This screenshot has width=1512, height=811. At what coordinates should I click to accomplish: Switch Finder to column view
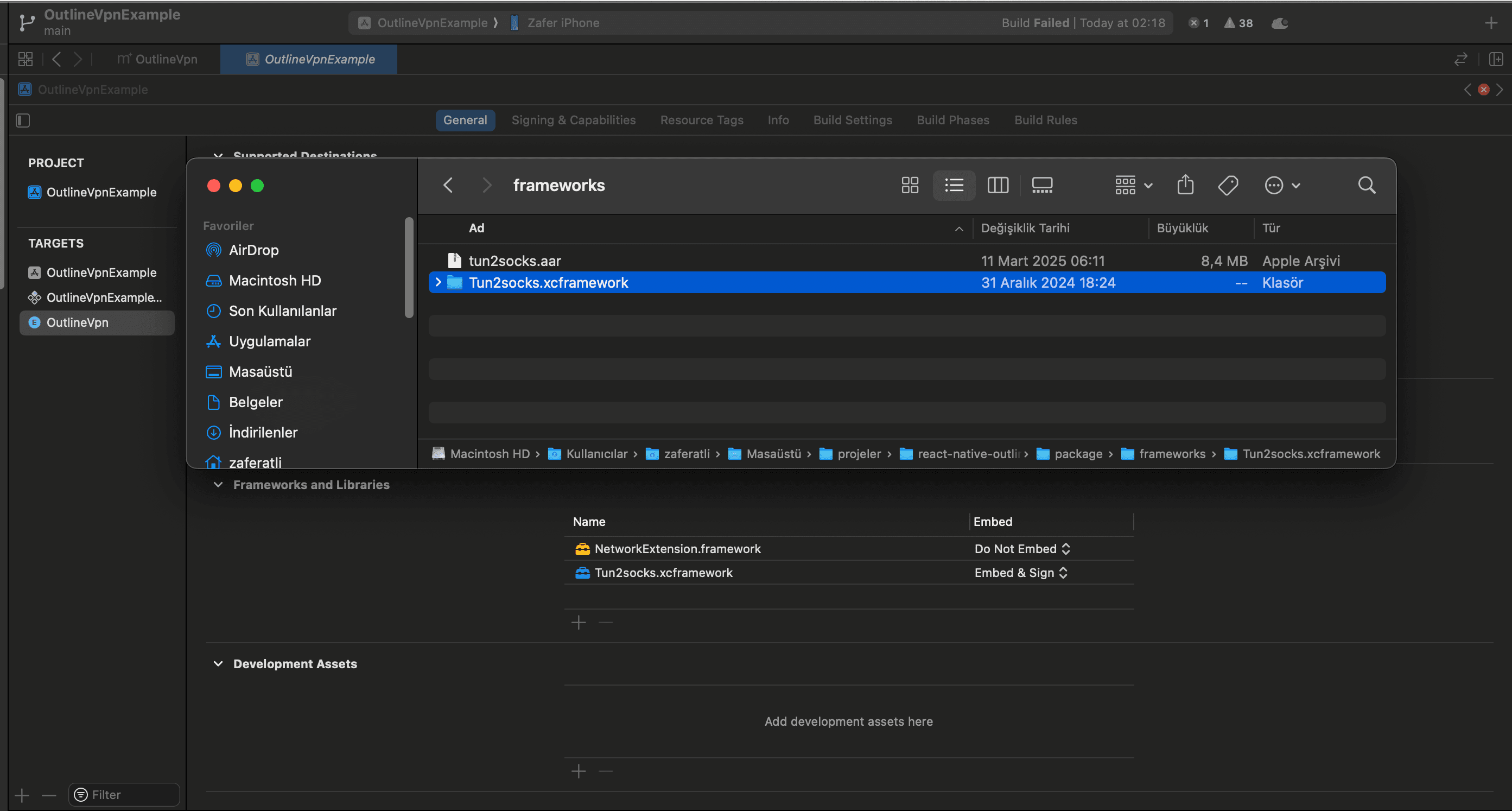(998, 185)
